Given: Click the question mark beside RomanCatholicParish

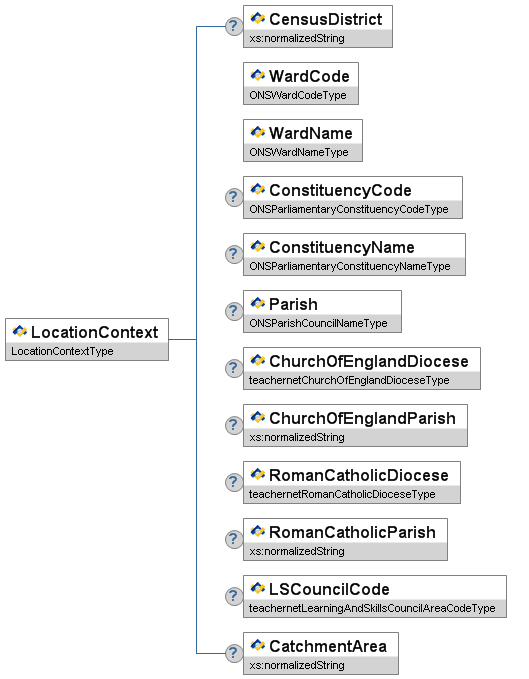Looking at the screenshot, I should click(x=234, y=539).
